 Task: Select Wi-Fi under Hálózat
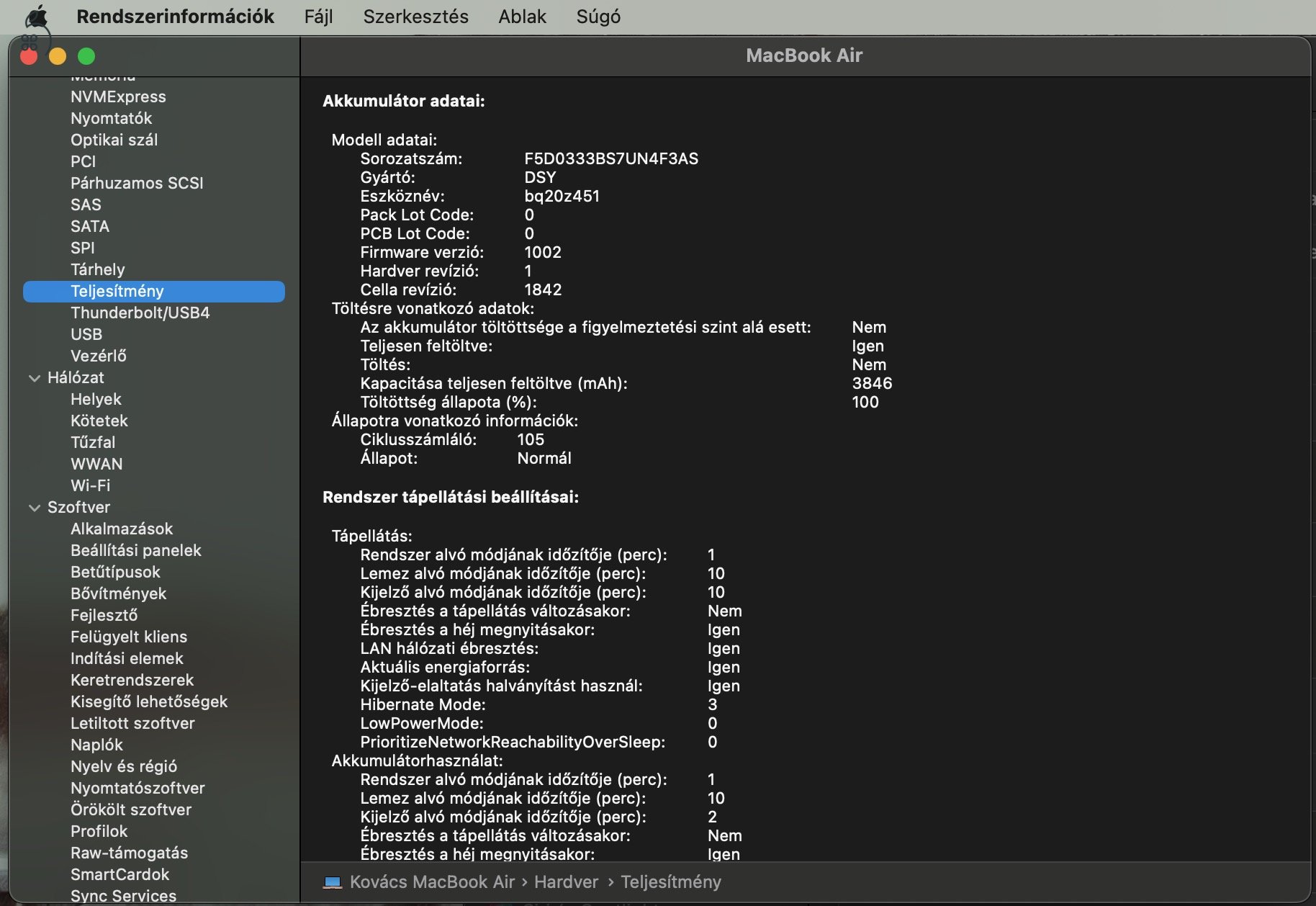click(90, 485)
